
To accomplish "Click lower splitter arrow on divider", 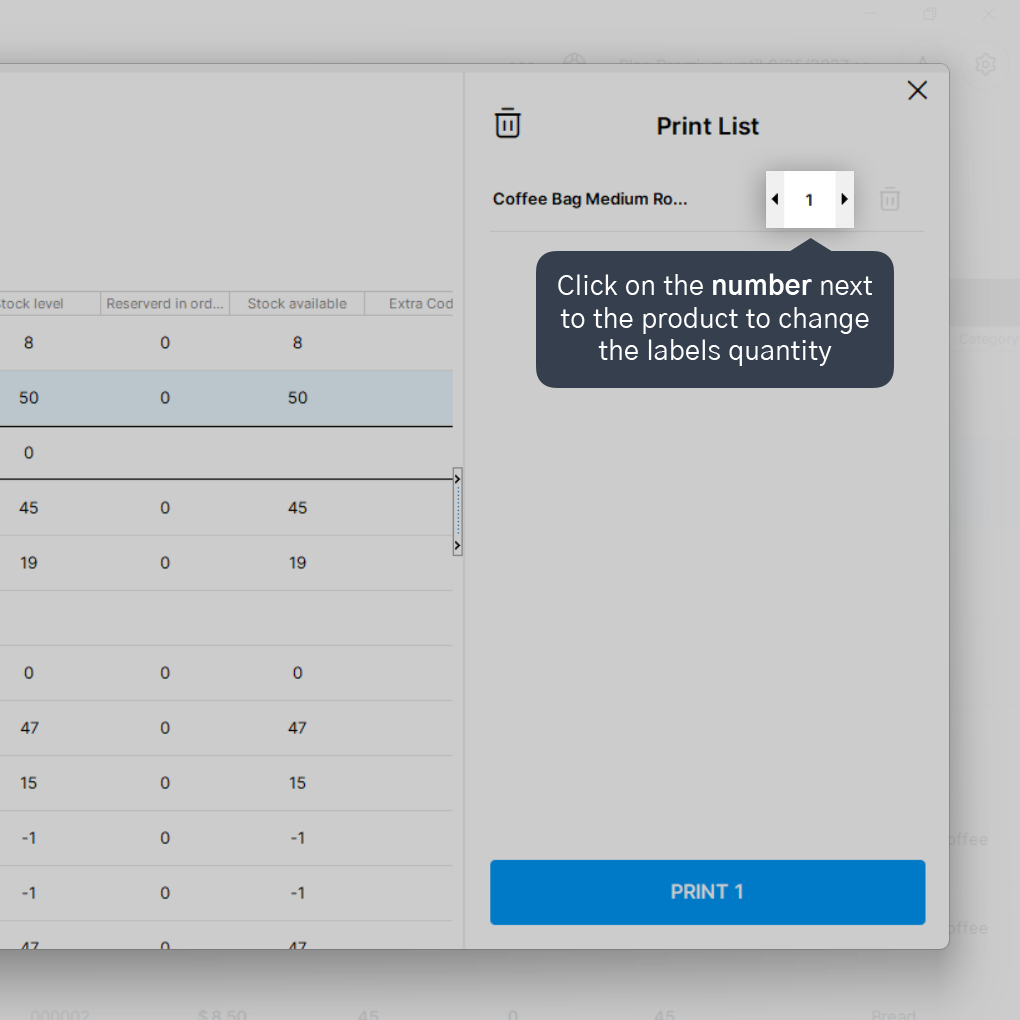I will (x=457, y=545).
